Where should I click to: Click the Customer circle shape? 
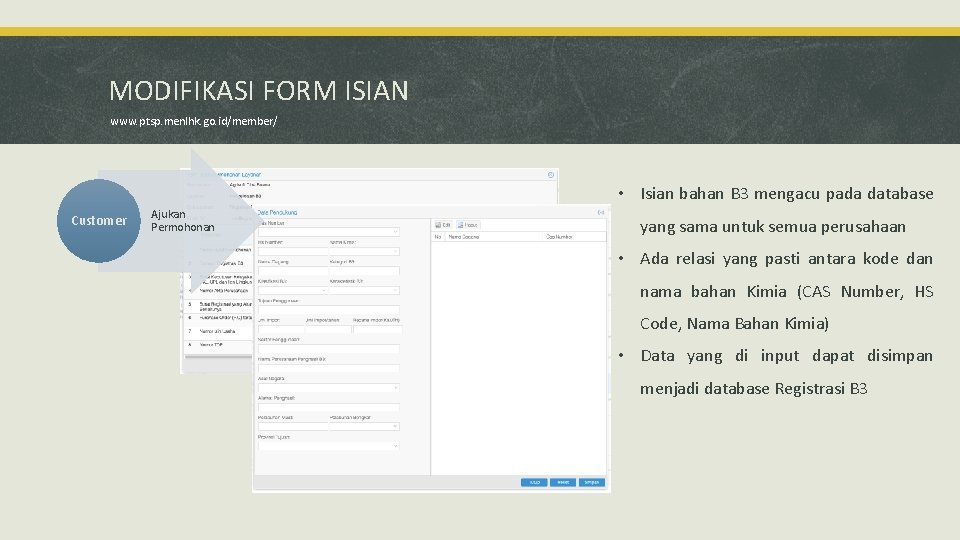99,221
